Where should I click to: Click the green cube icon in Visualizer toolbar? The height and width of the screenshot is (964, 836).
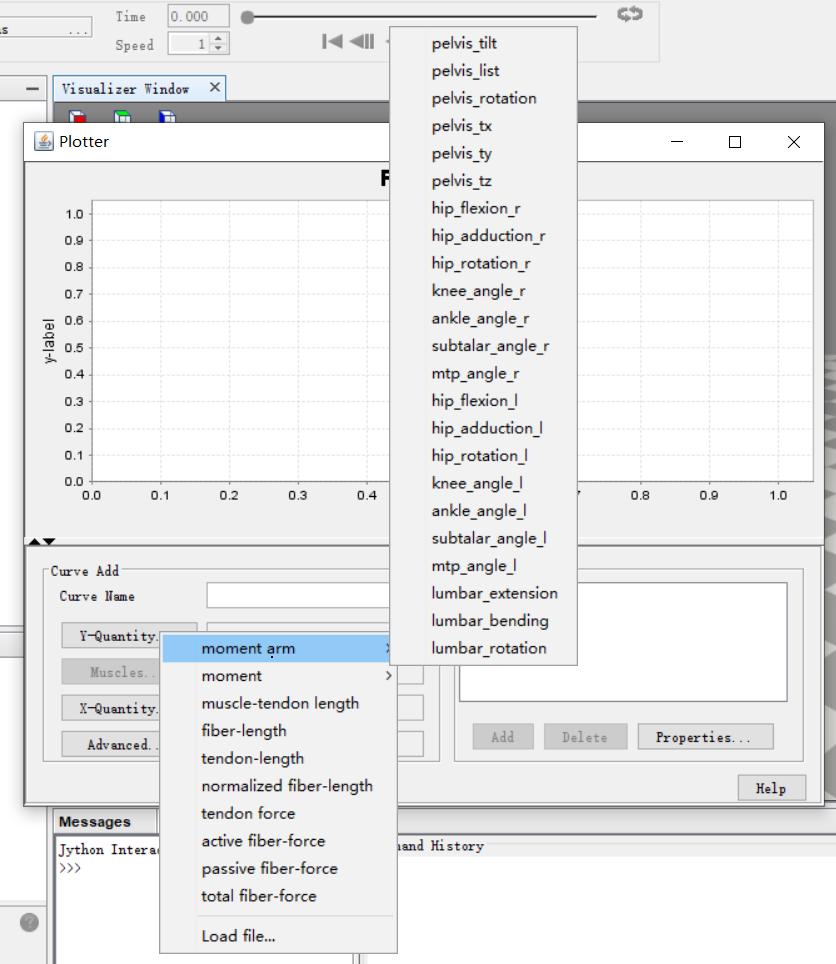coord(123,117)
